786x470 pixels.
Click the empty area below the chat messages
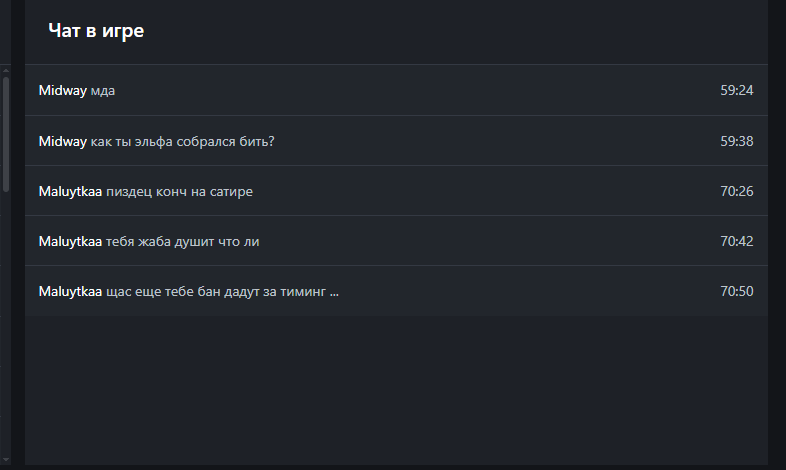396,390
